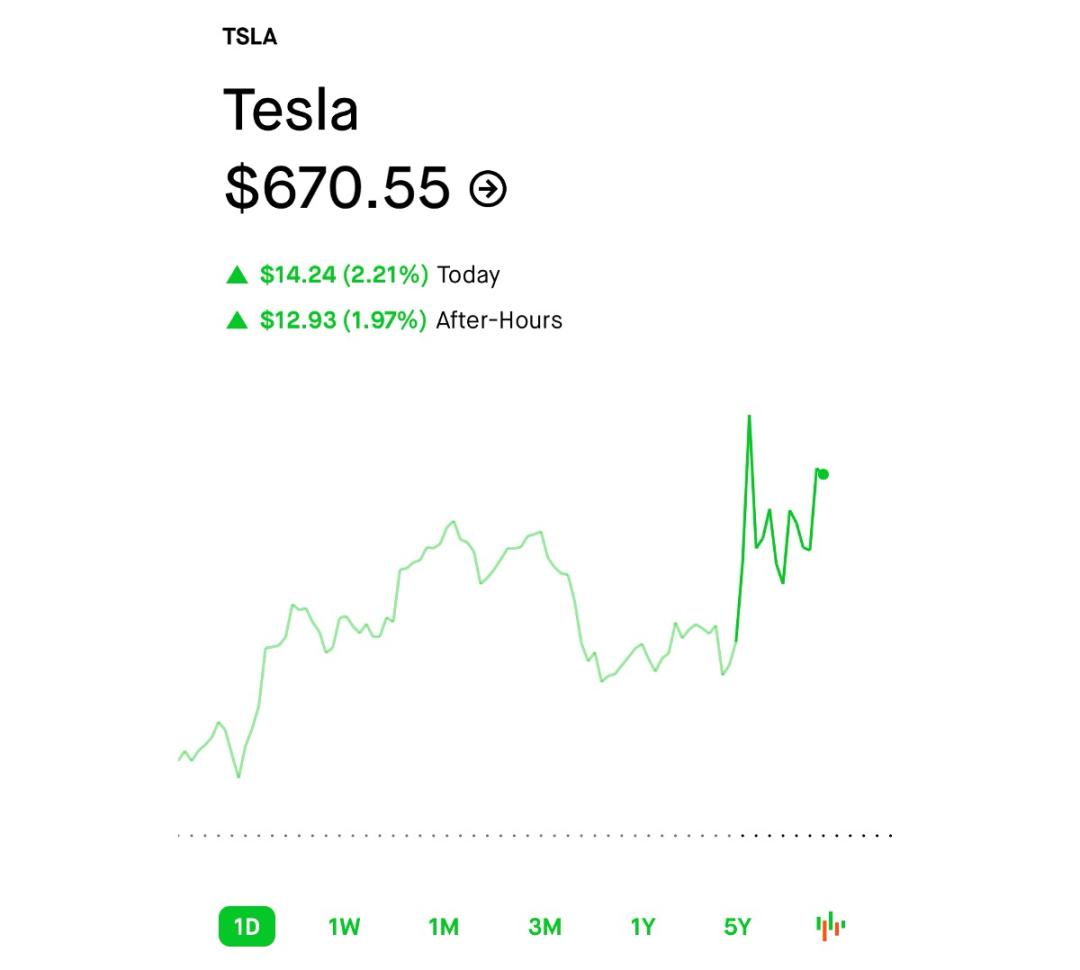Switch to candlestick chart view icon

click(830, 926)
